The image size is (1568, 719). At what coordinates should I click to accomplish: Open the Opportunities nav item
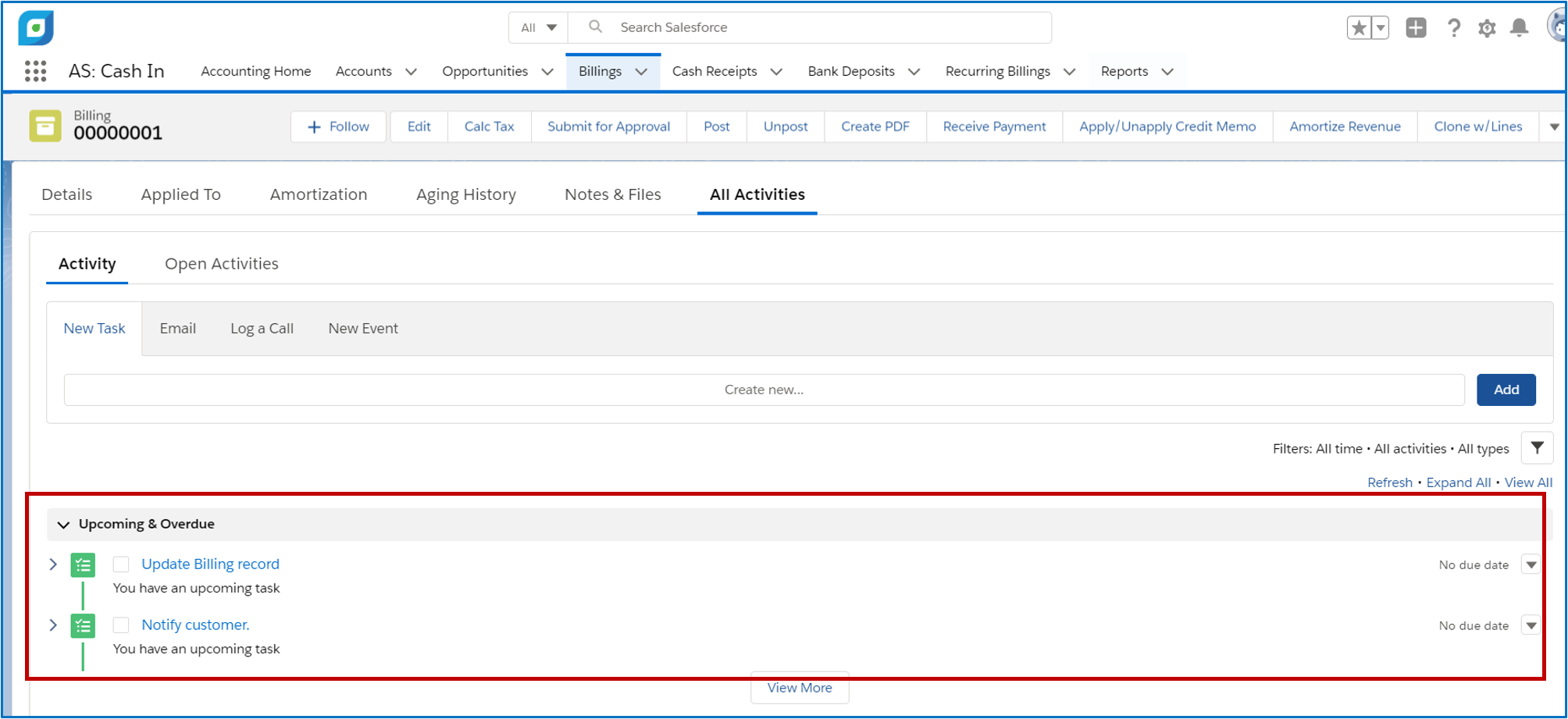click(485, 71)
